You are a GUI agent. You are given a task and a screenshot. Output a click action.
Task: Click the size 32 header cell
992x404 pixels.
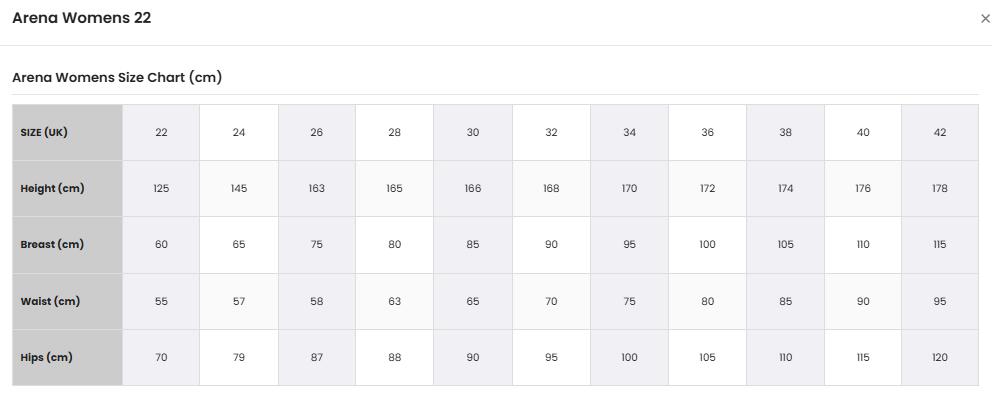(551, 132)
